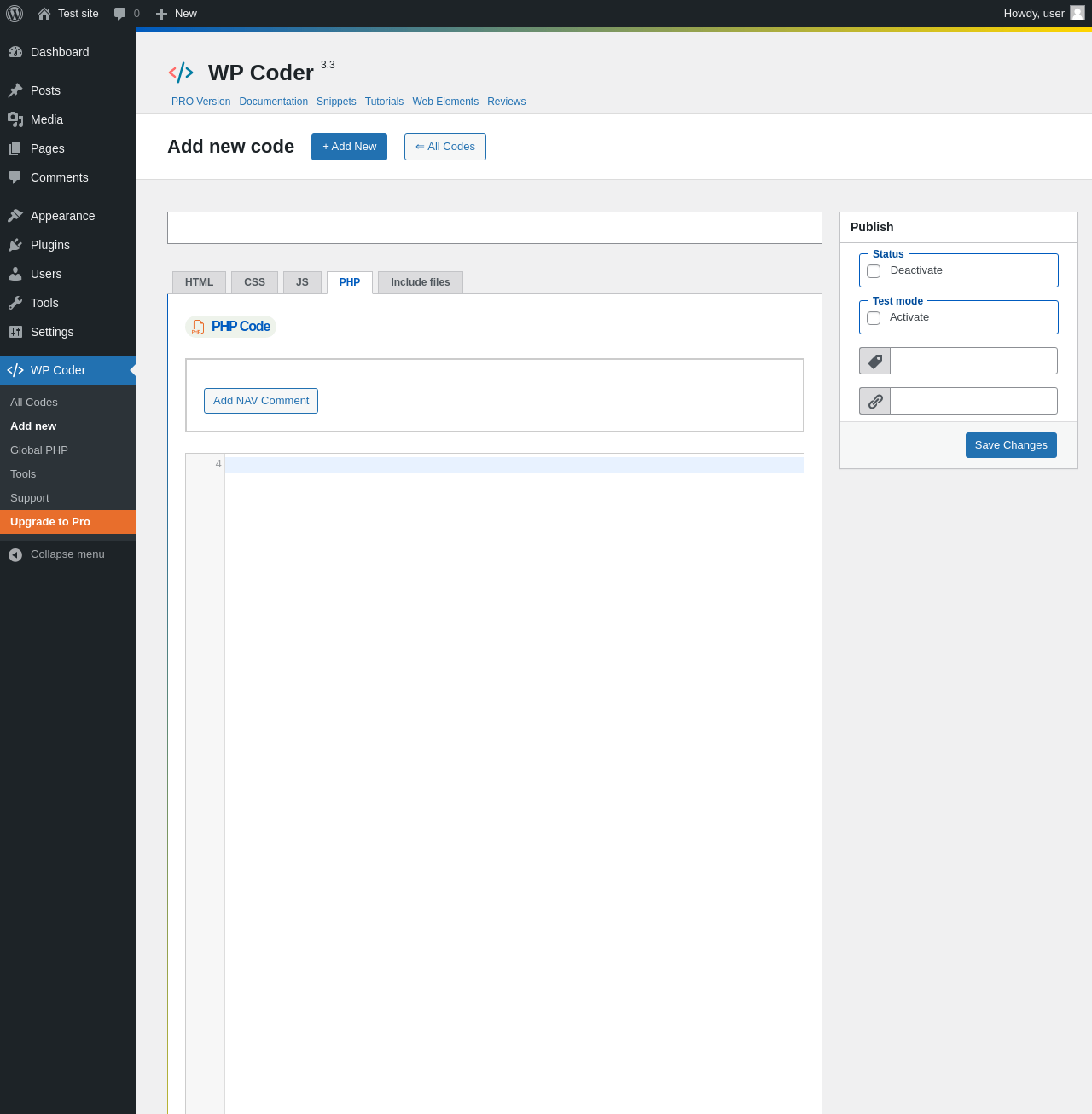Screen dimensions: 1092x1114
Task: Click the tag input field in Publish
Action: point(973,361)
